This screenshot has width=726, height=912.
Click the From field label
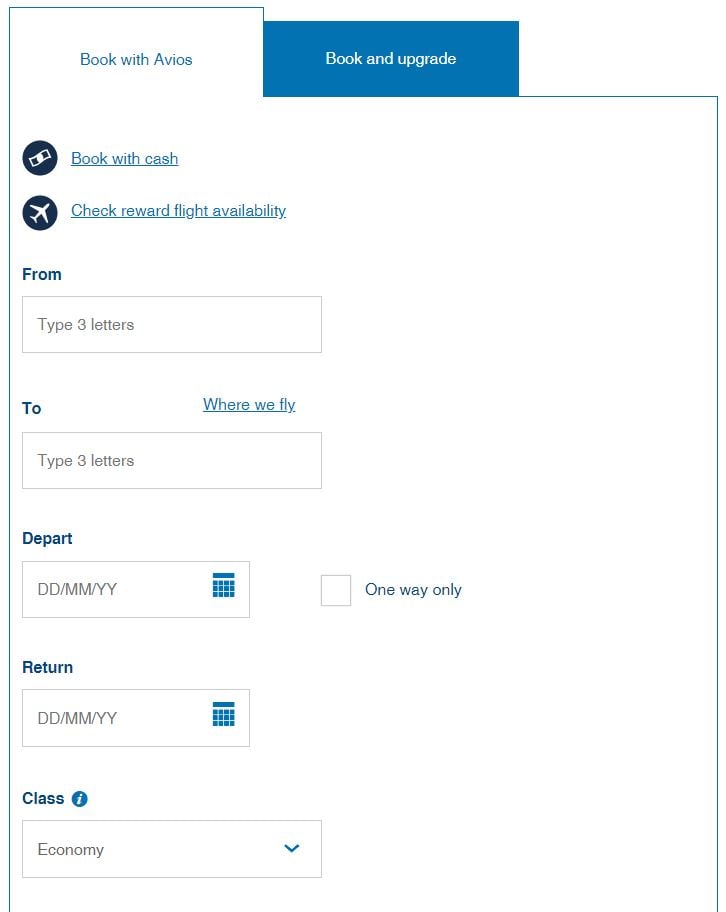click(42, 275)
